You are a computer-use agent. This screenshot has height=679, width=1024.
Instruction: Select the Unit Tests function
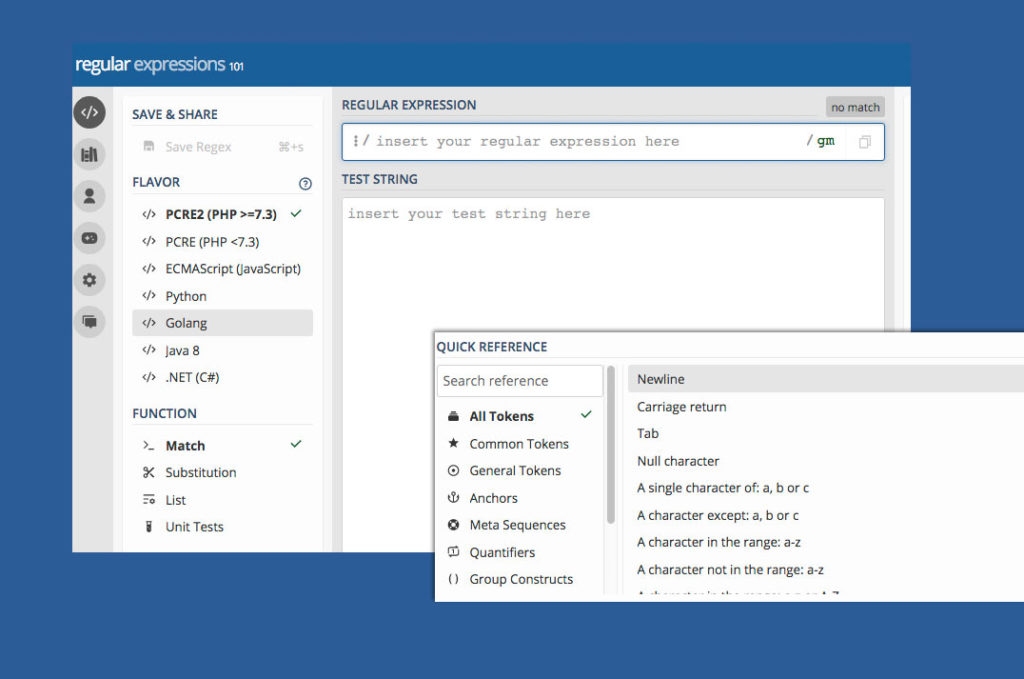point(194,527)
